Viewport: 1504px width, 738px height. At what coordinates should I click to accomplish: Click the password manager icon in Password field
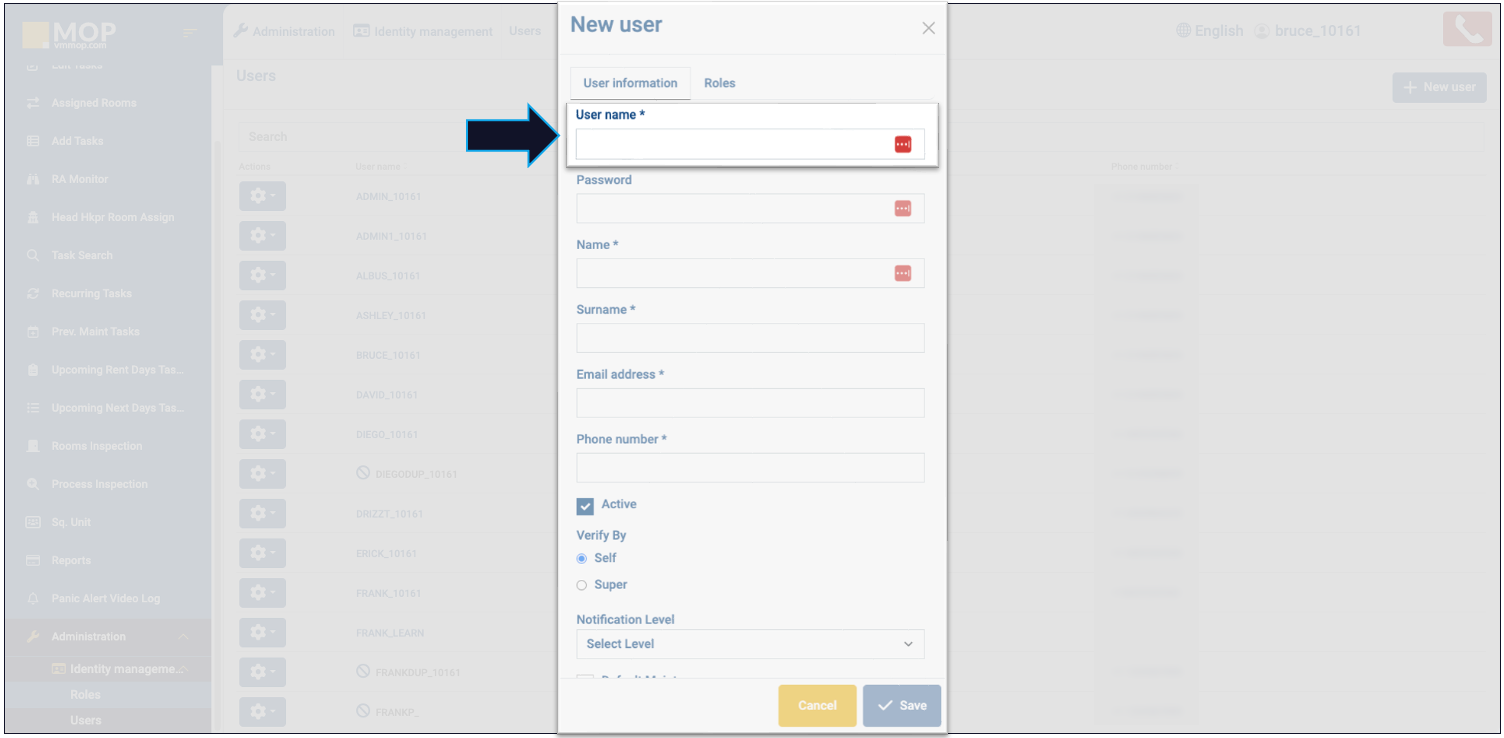coord(902,209)
